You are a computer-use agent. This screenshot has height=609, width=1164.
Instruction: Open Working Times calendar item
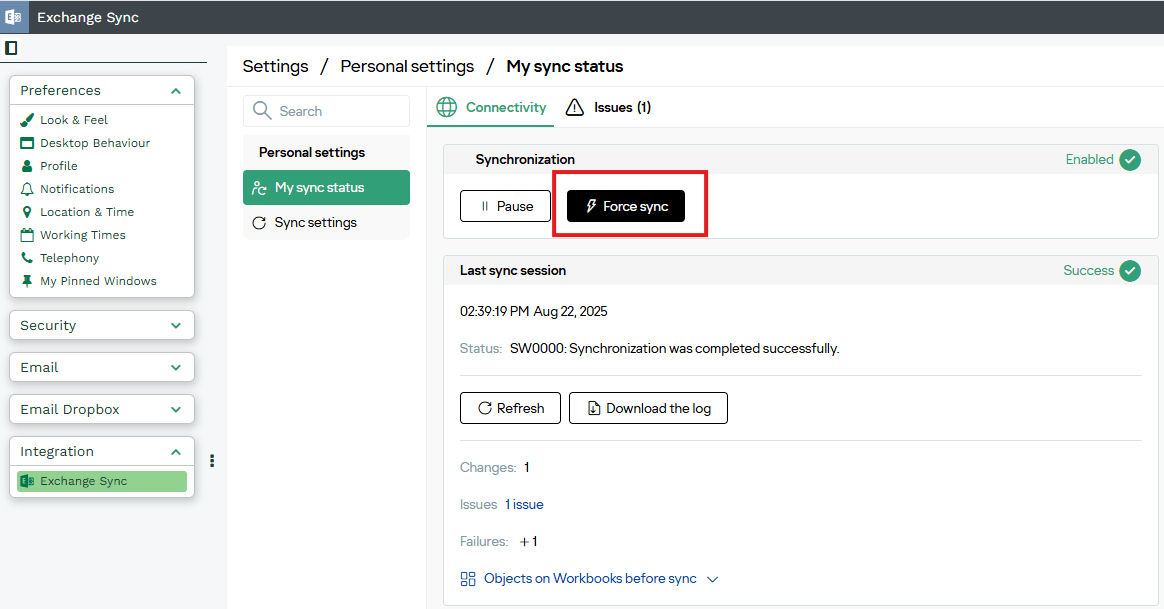[x=82, y=235]
